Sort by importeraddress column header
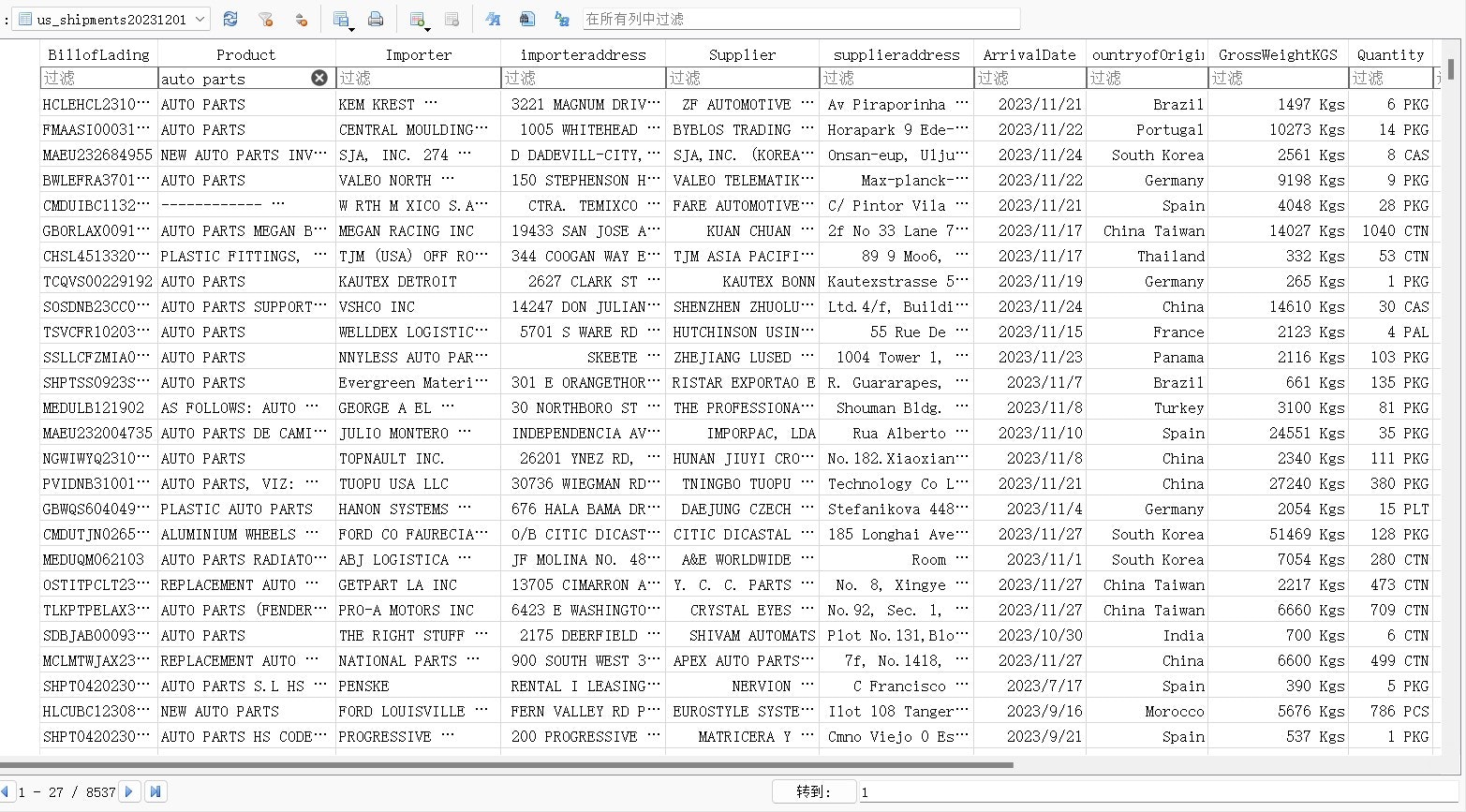 pos(583,54)
